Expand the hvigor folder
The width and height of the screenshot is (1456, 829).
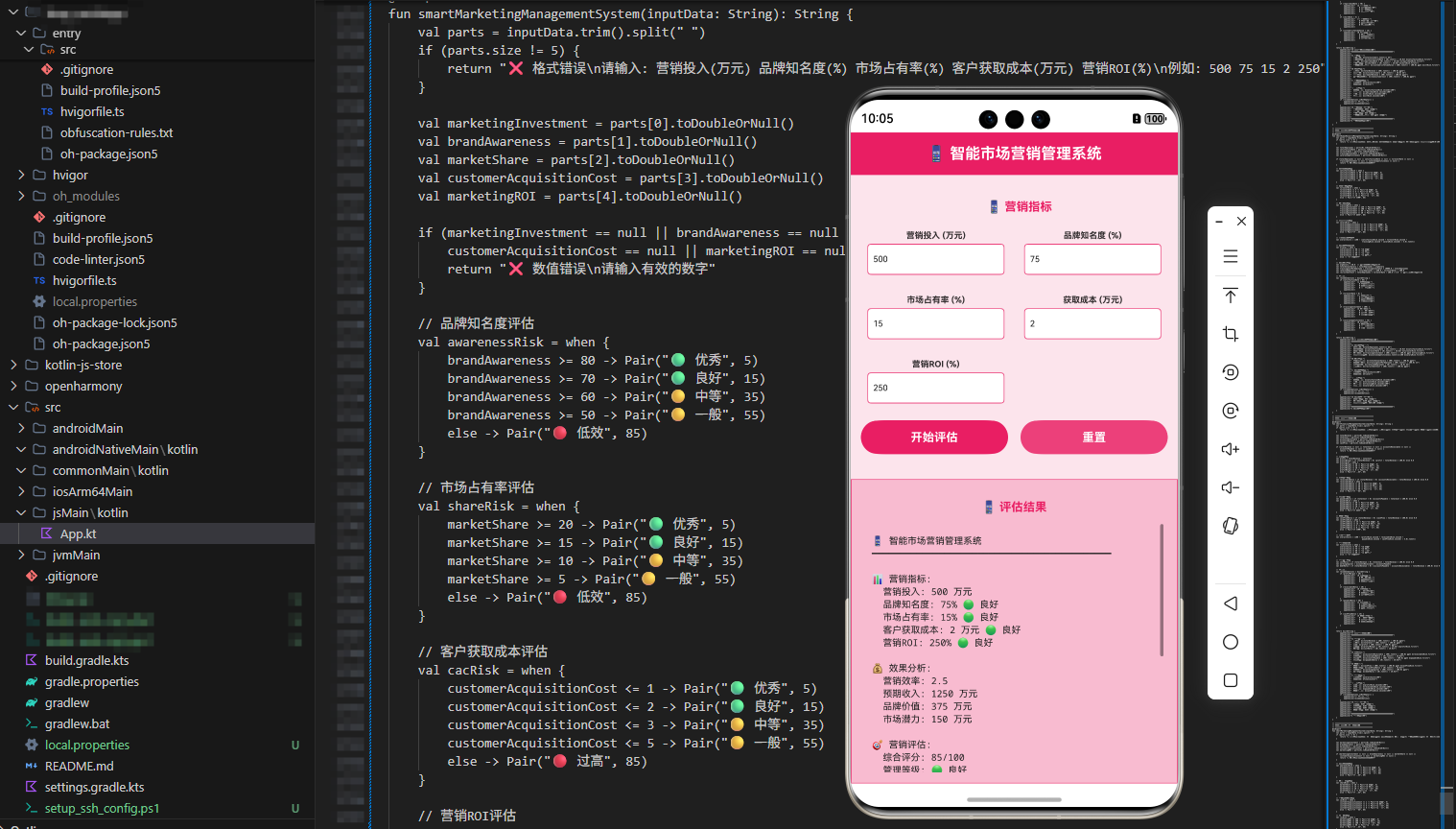pyautogui.click(x=21, y=175)
